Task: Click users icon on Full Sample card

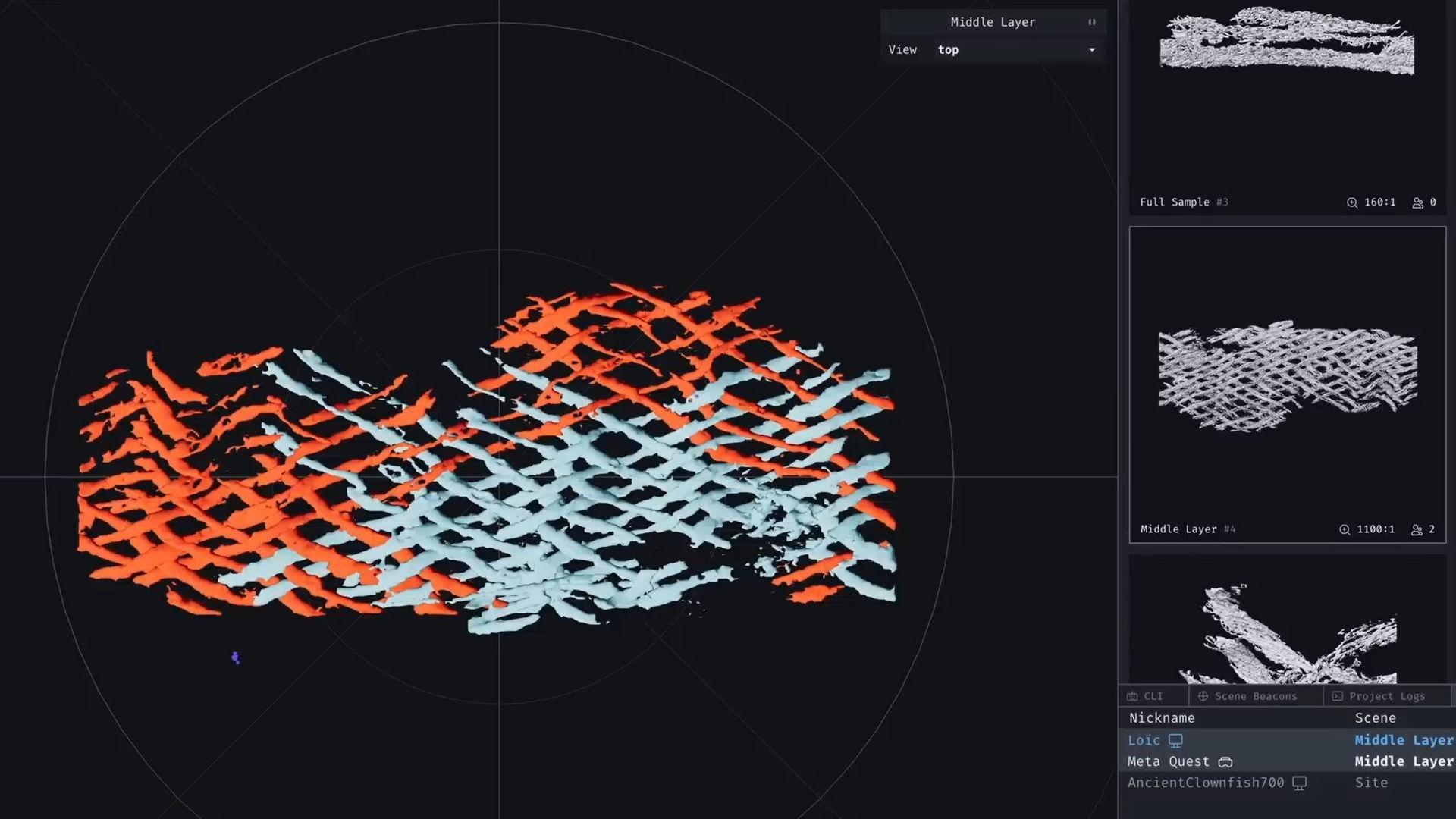Action: point(1417,202)
